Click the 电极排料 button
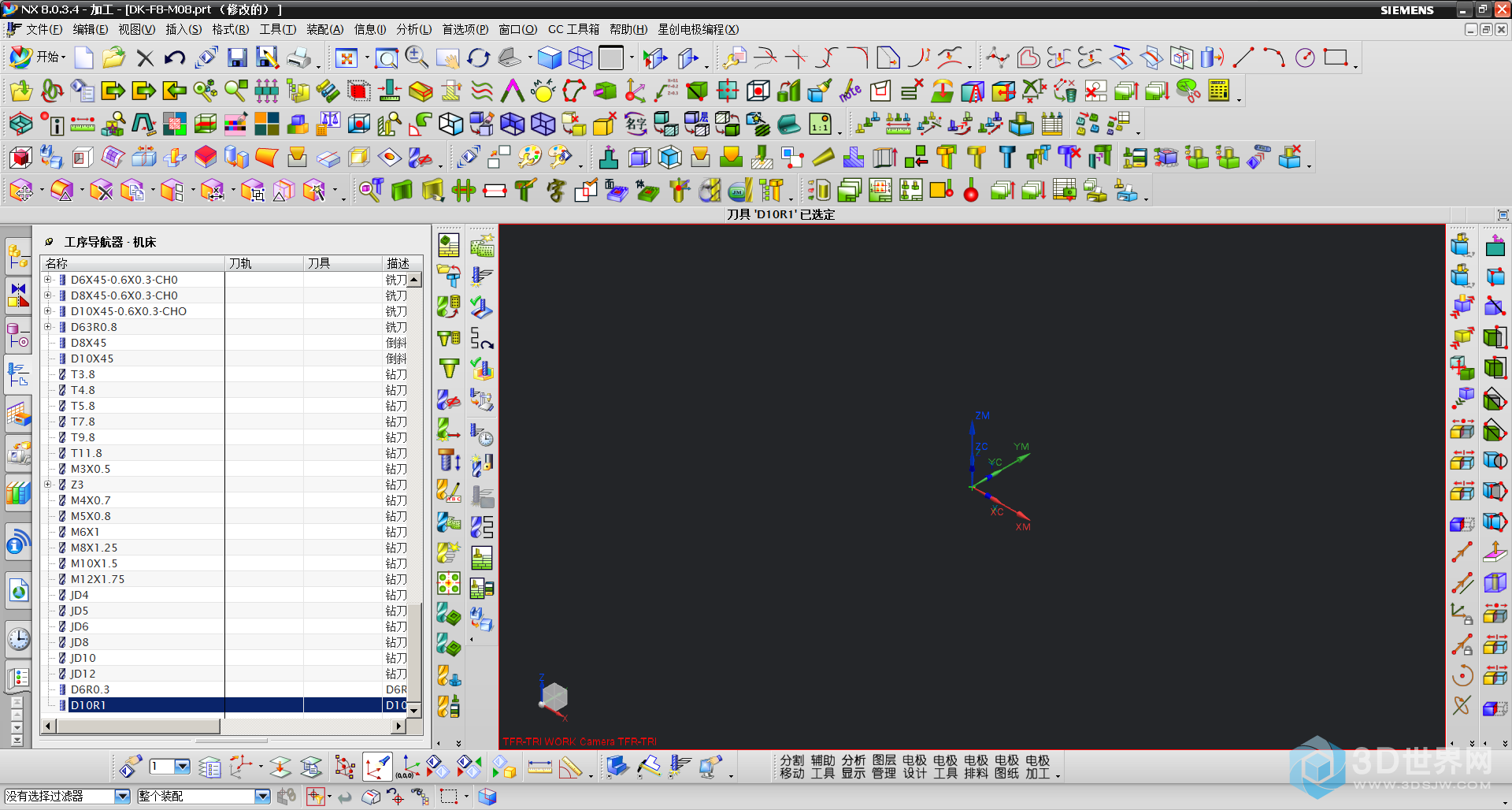 [x=976, y=767]
